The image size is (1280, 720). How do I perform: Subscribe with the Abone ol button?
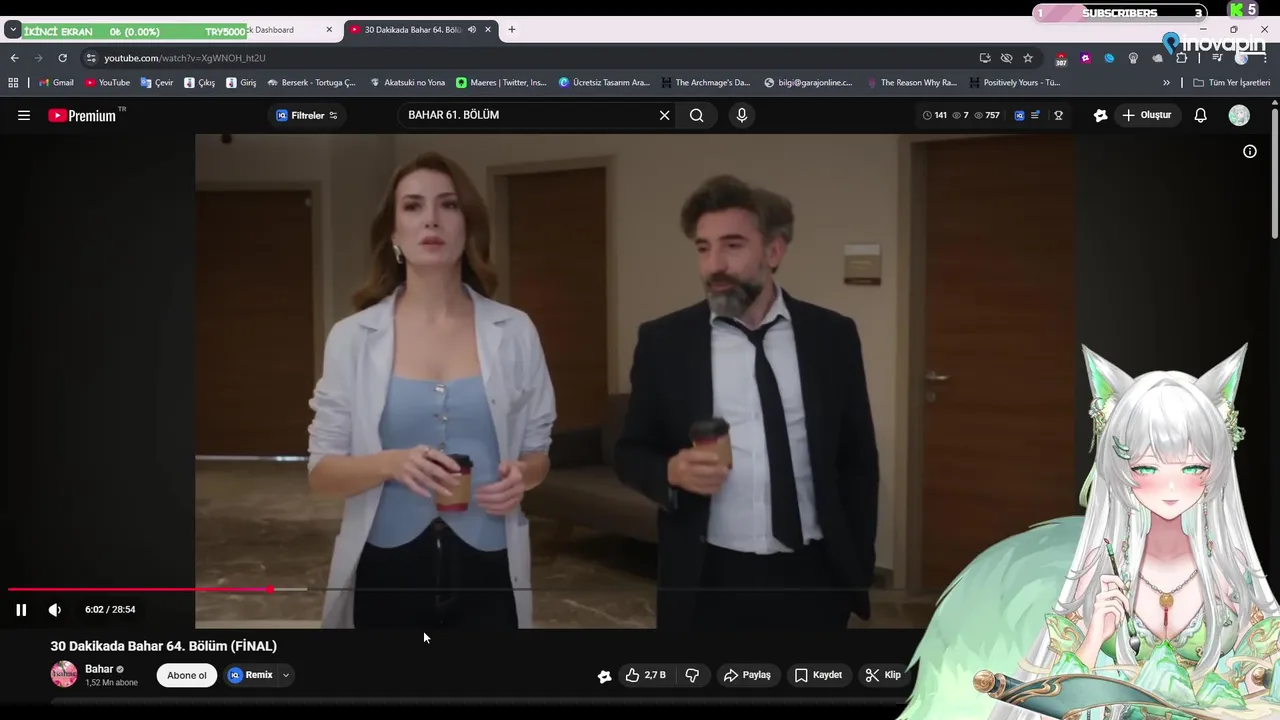point(187,675)
